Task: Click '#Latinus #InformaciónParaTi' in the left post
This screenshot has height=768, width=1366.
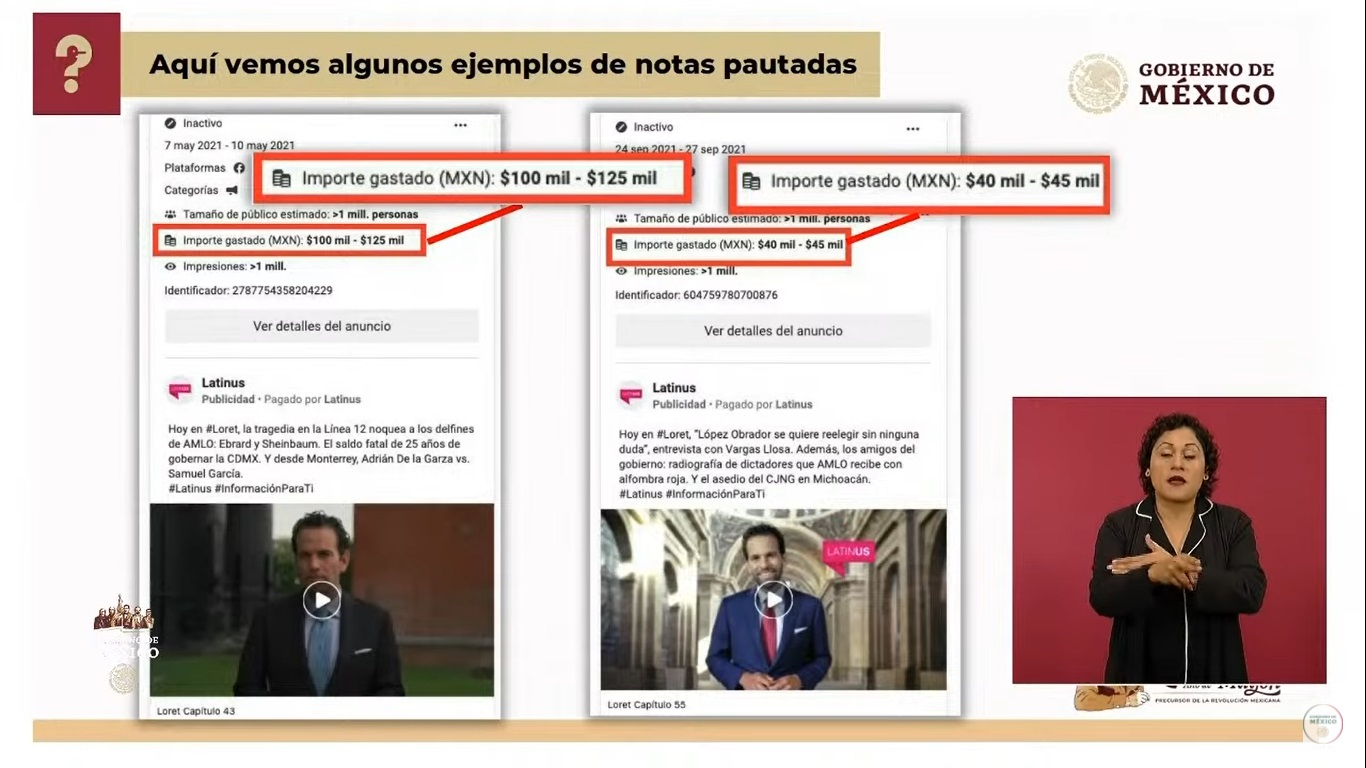Action: [240, 488]
